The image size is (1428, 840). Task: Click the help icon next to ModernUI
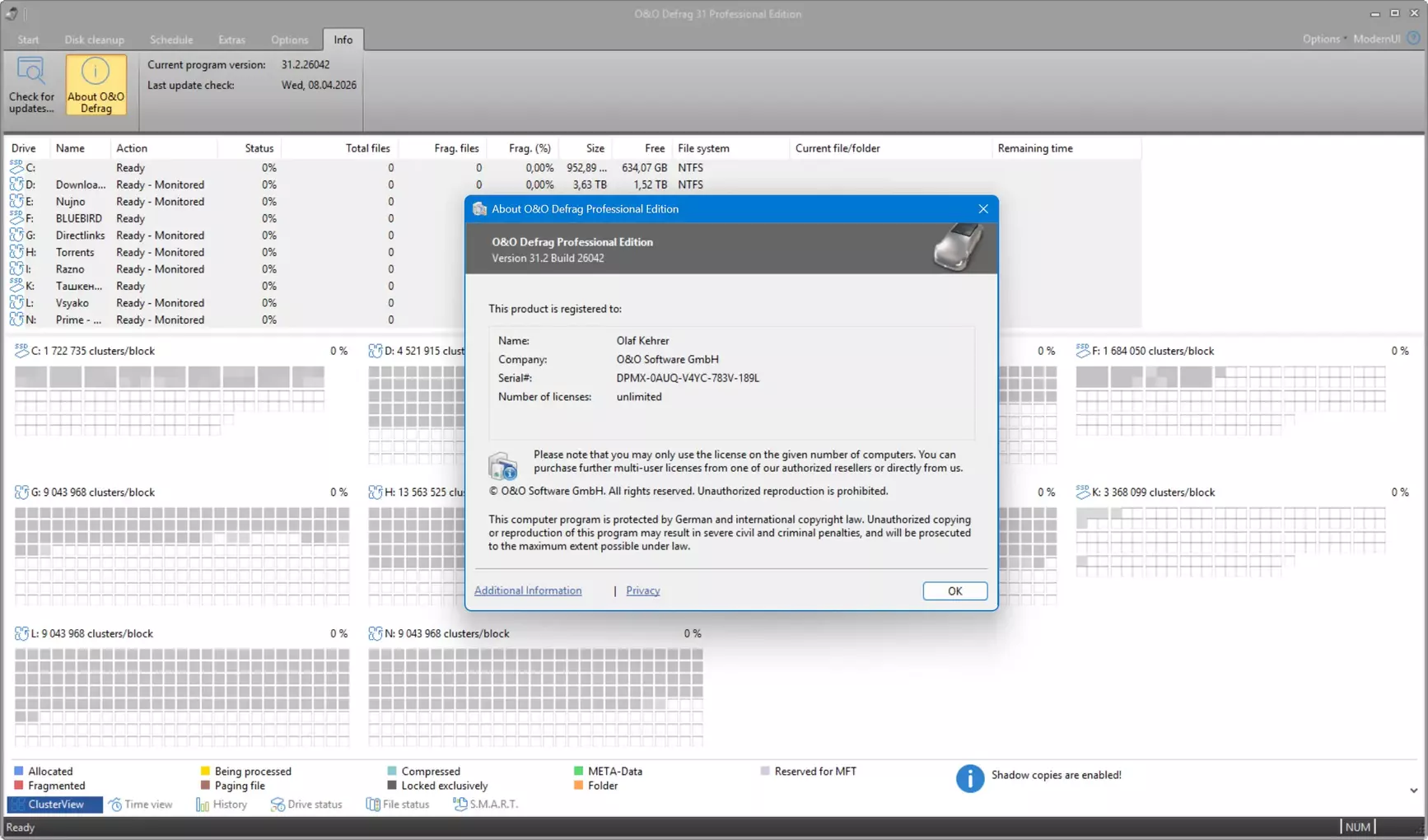coord(1414,39)
